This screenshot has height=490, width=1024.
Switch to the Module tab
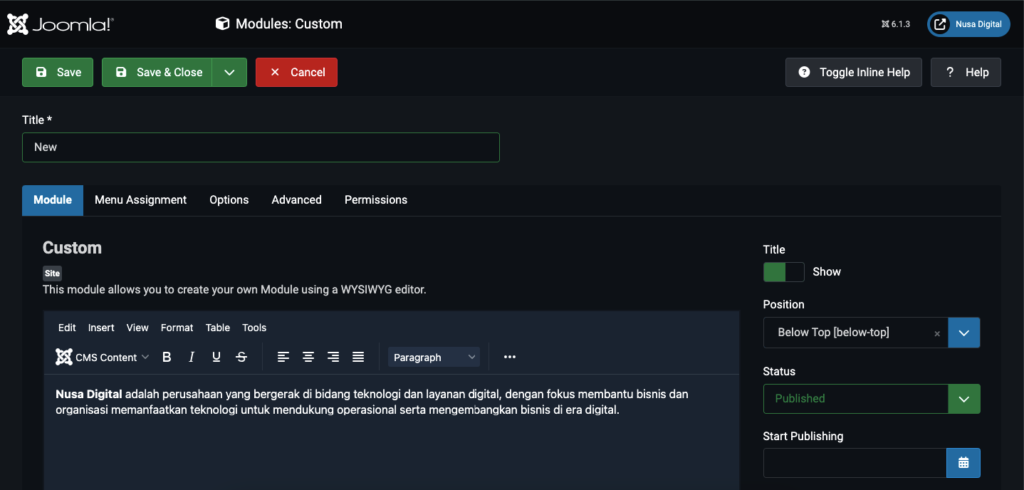pyautogui.click(x=53, y=200)
